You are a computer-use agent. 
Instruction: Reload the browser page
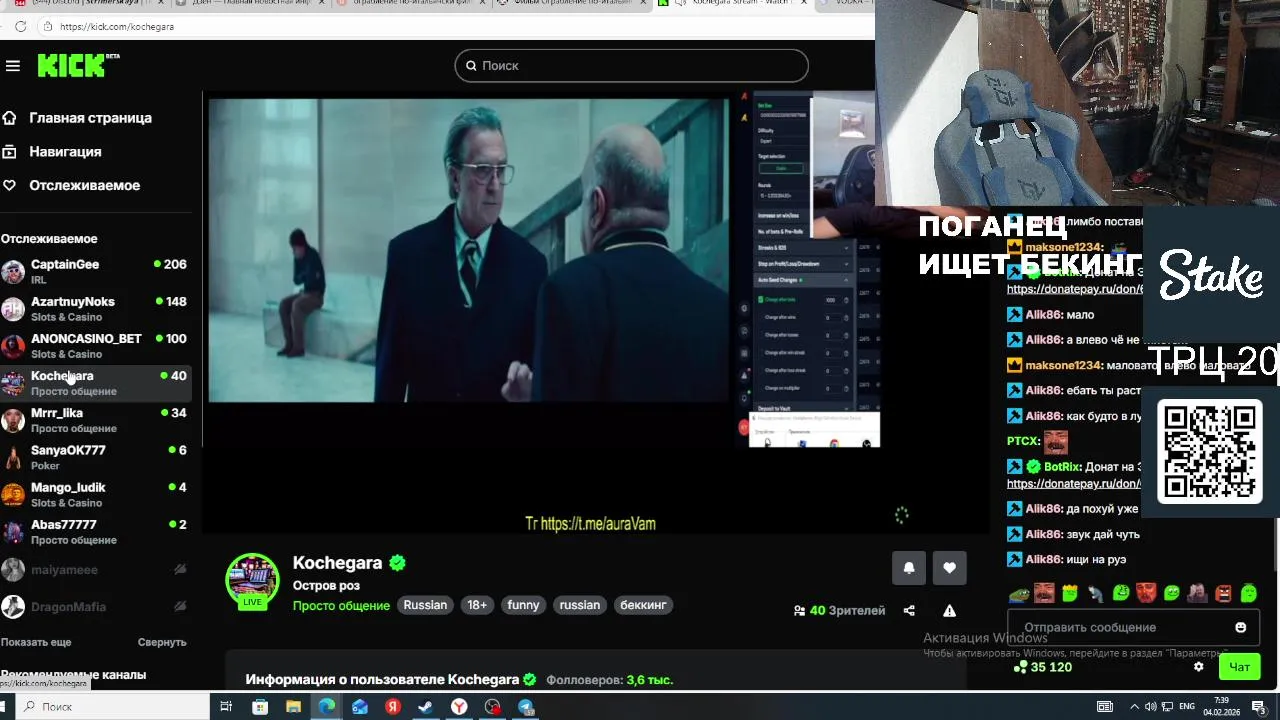[x=20, y=27]
